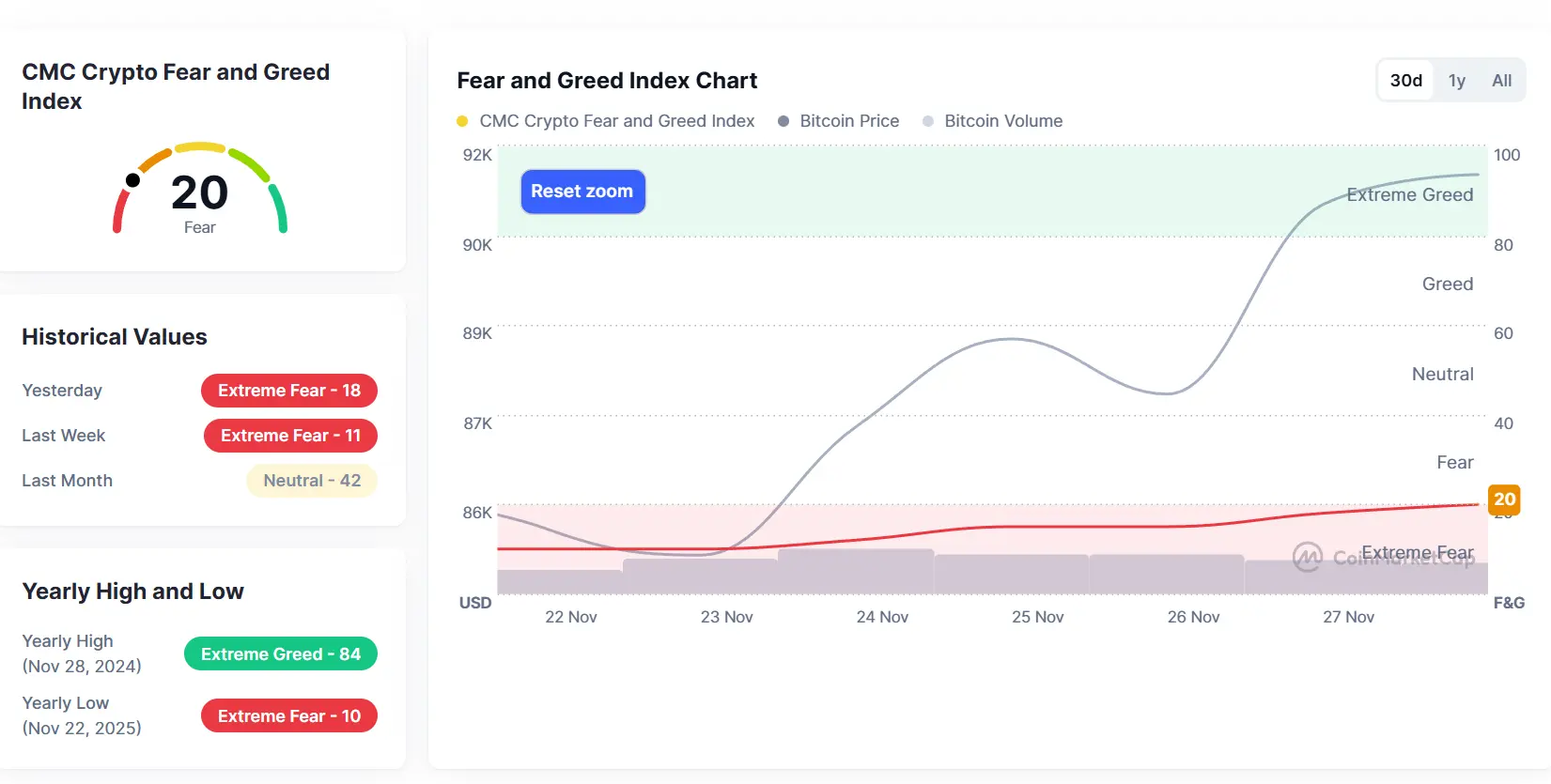Click the light gray Bitcoin Volume dot

pos(928,121)
